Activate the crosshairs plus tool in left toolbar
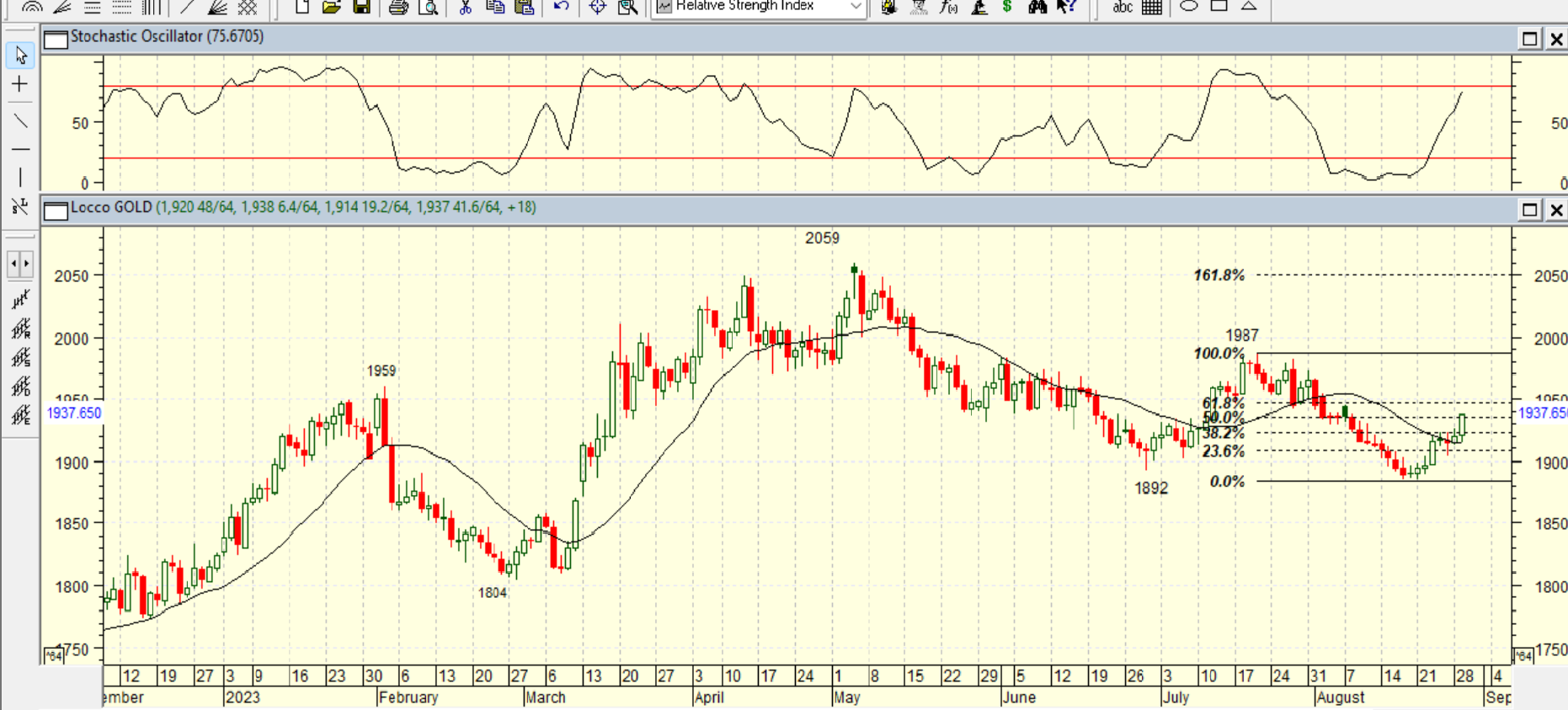This screenshot has width=1568, height=710. tap(20, 84)
